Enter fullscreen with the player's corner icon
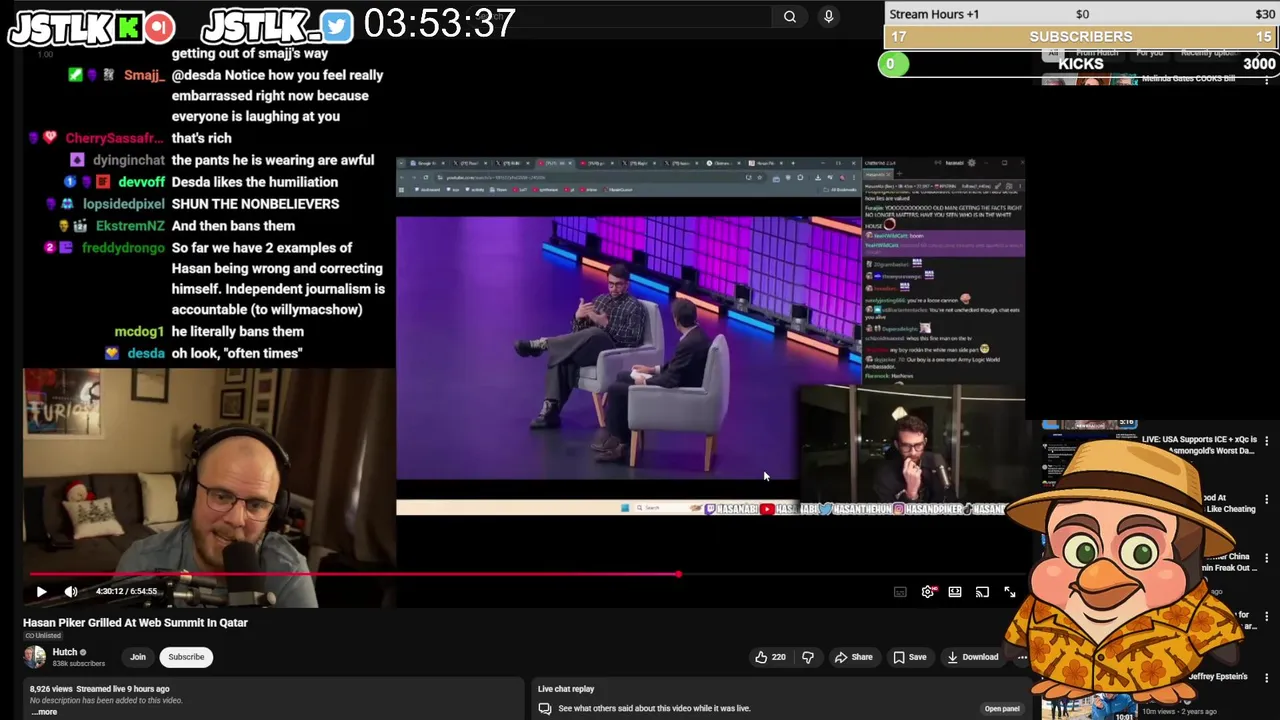 click(x=1010, y=592)
